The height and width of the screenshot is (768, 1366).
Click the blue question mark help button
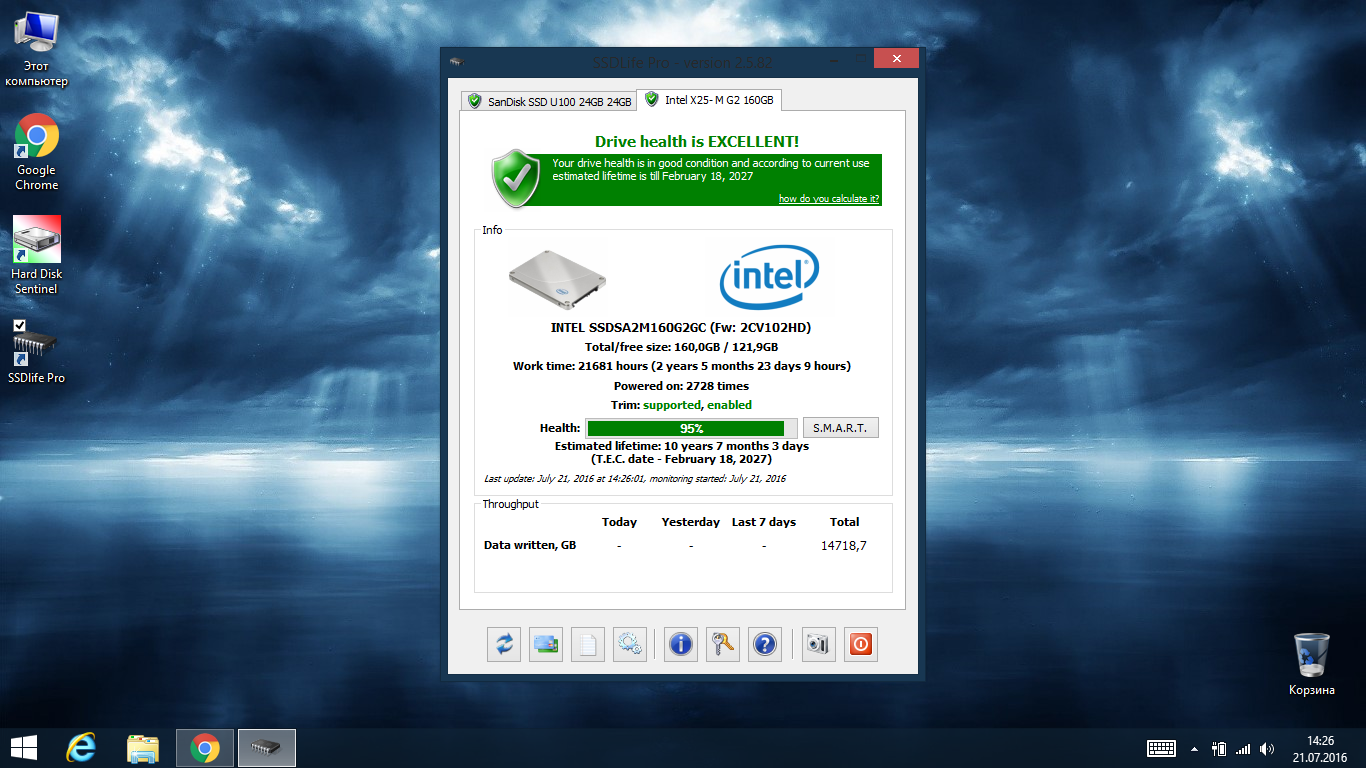point(765,644)
